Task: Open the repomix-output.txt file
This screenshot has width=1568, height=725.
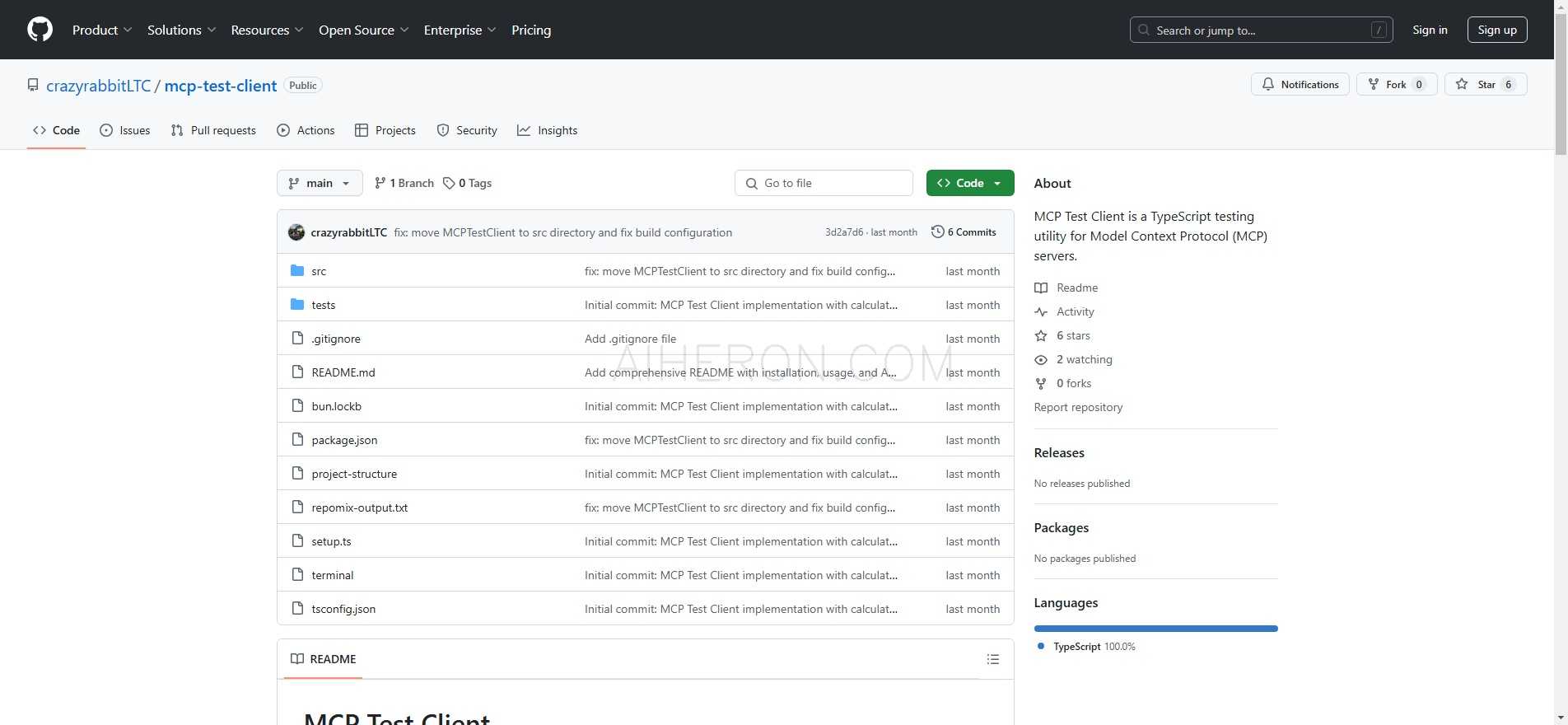Action: click(x=360, y=507)
